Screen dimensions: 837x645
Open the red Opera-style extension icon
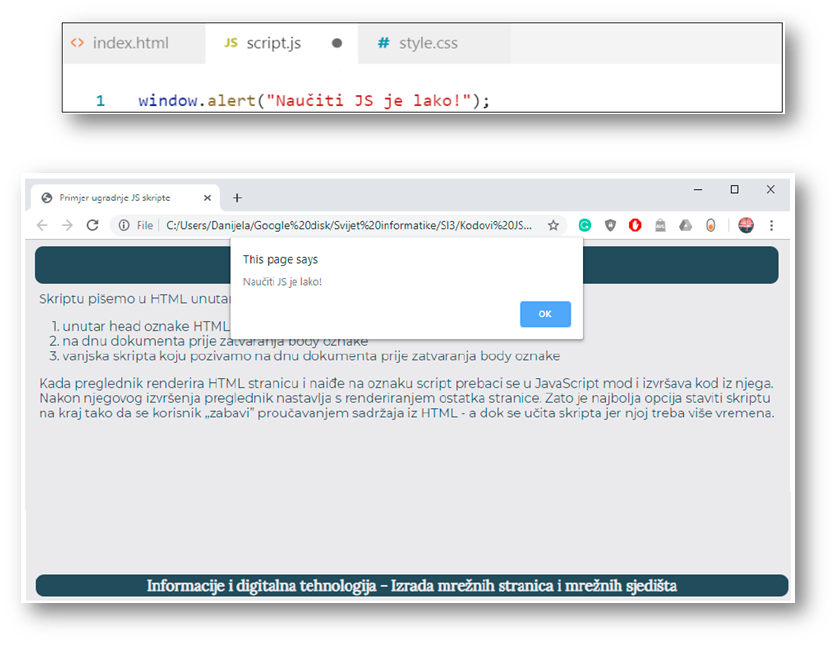(635, 225)
